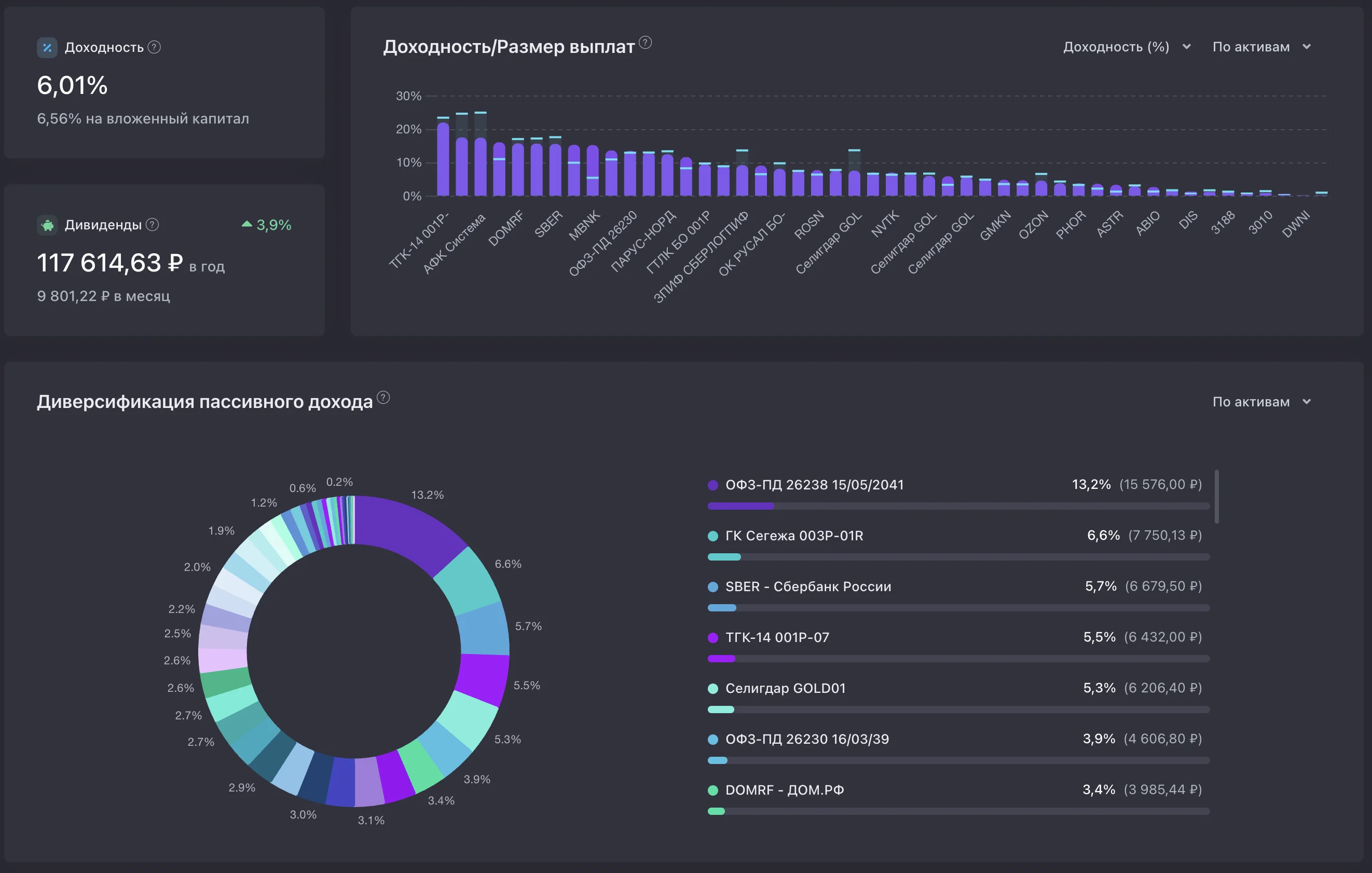The width and height of the screenshot is (1372, 873).
Task: Click the 9 801,22 ₽ в месяц text
Action: [x=104, y=296]
